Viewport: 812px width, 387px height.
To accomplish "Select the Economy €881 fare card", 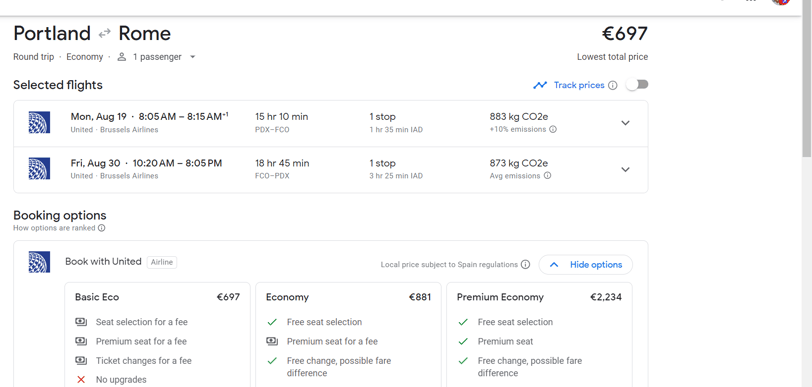I will [348, 334].
